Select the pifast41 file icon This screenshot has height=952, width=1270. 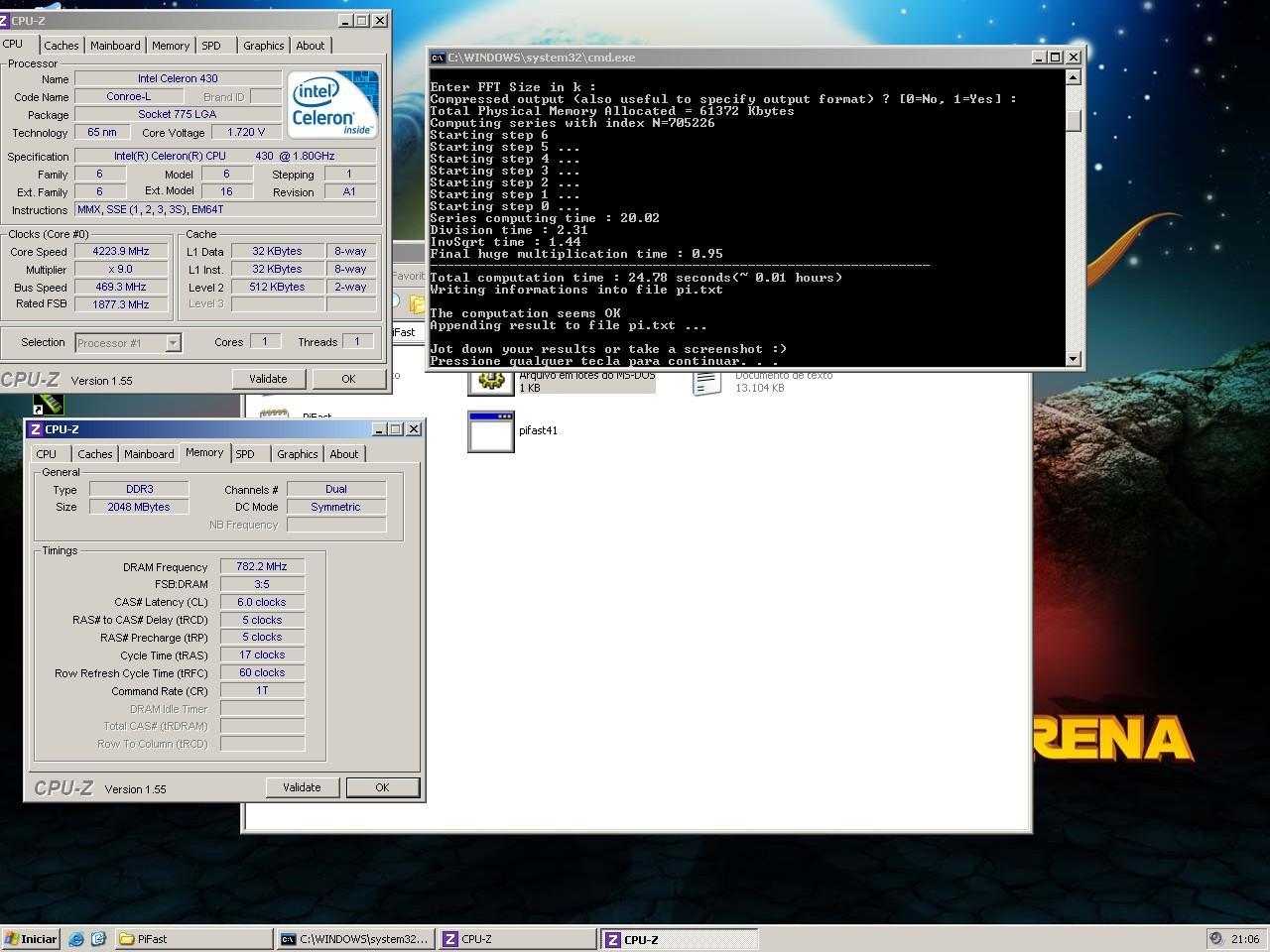click(491, 431)
